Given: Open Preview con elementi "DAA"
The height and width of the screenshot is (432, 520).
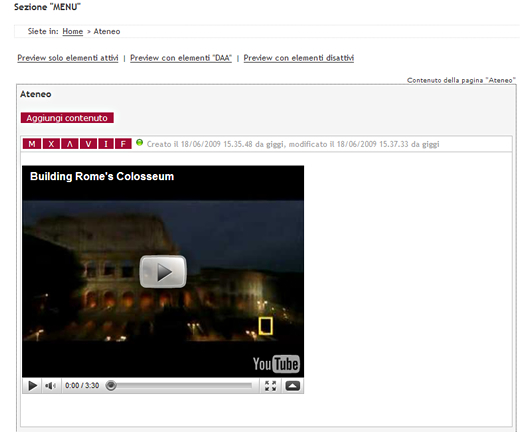Looking at the screenshot, I should [181, 58].
